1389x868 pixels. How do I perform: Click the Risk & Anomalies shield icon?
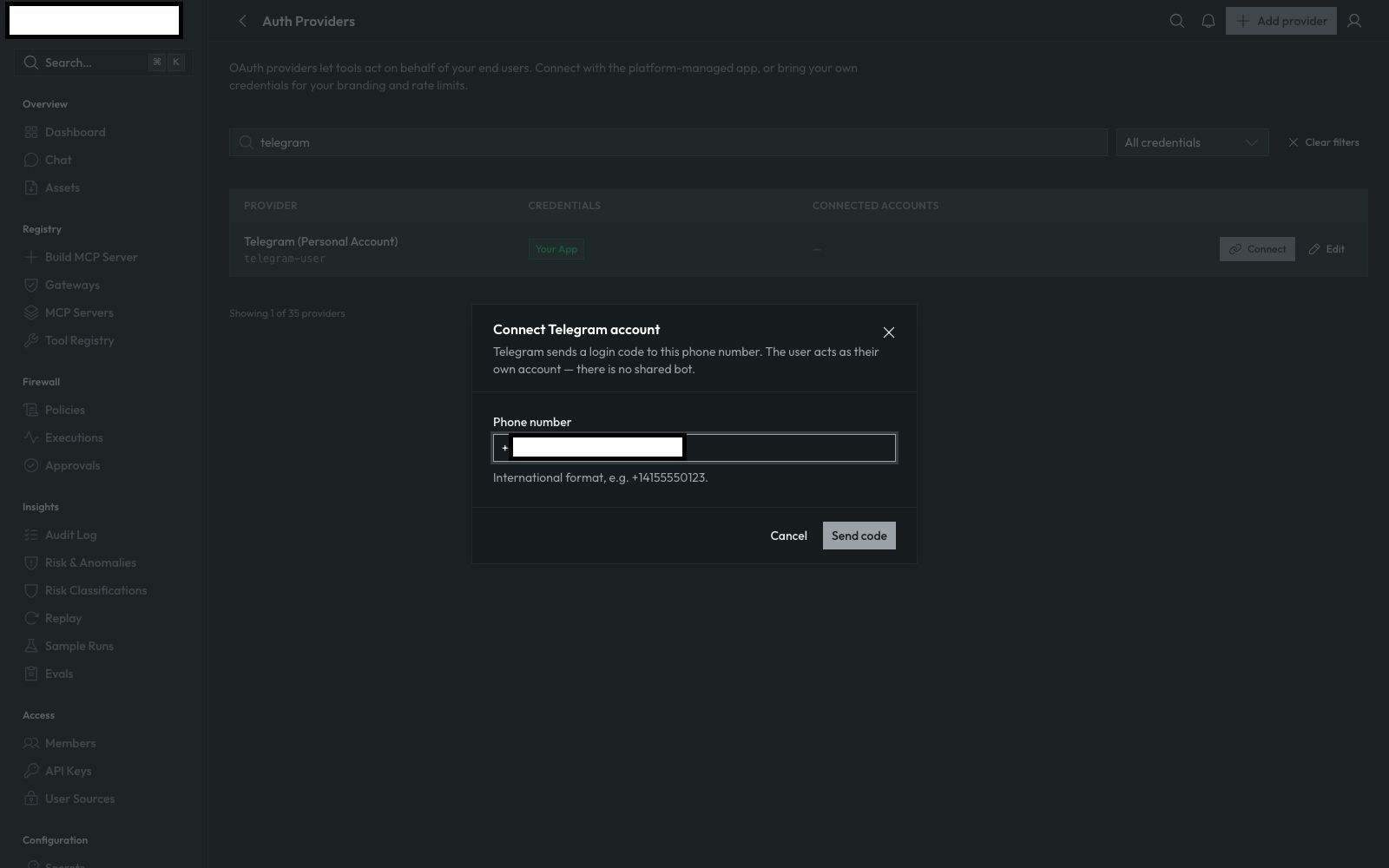(x=31, y=562)
